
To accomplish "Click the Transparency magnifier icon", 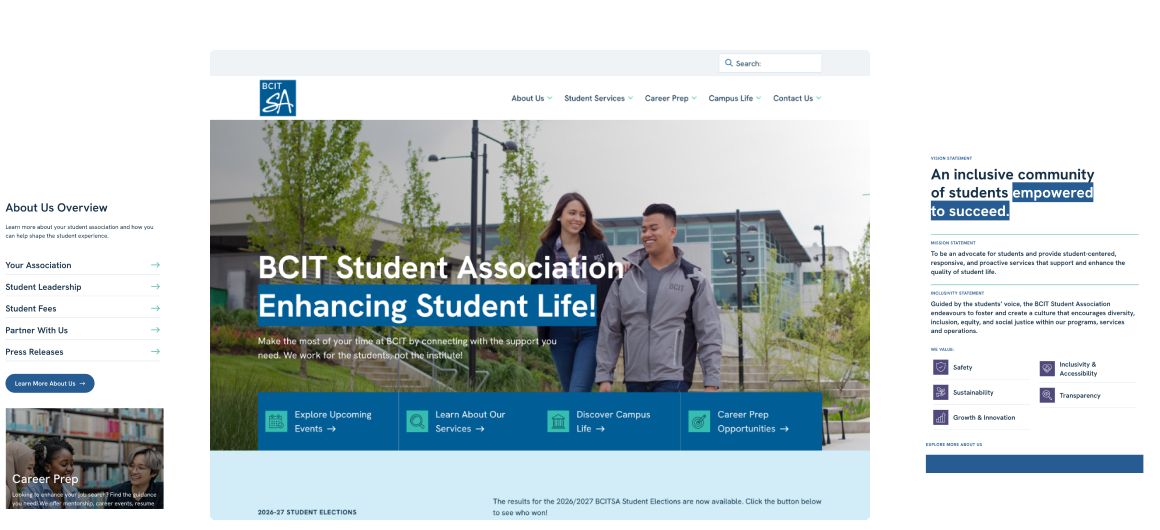I will [1047, 395].
